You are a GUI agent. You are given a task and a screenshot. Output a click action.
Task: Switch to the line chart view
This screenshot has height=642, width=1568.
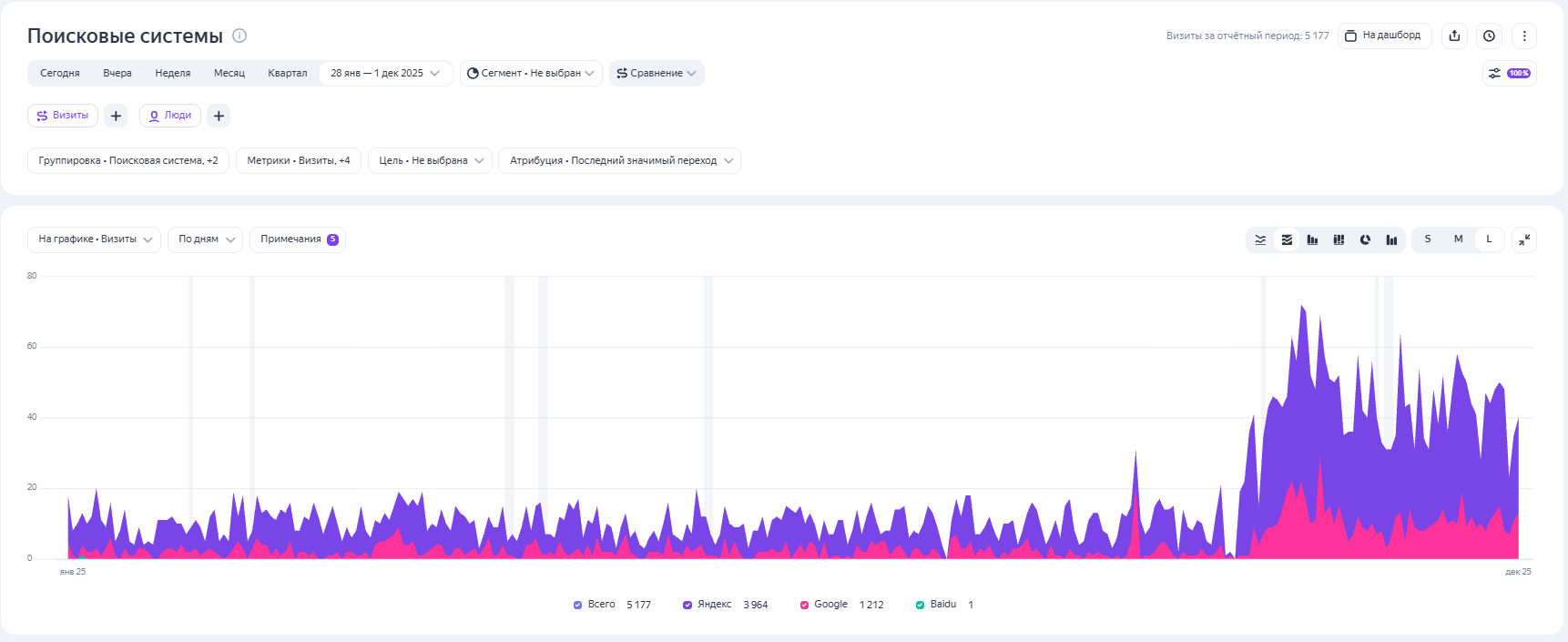point(1260,239)
